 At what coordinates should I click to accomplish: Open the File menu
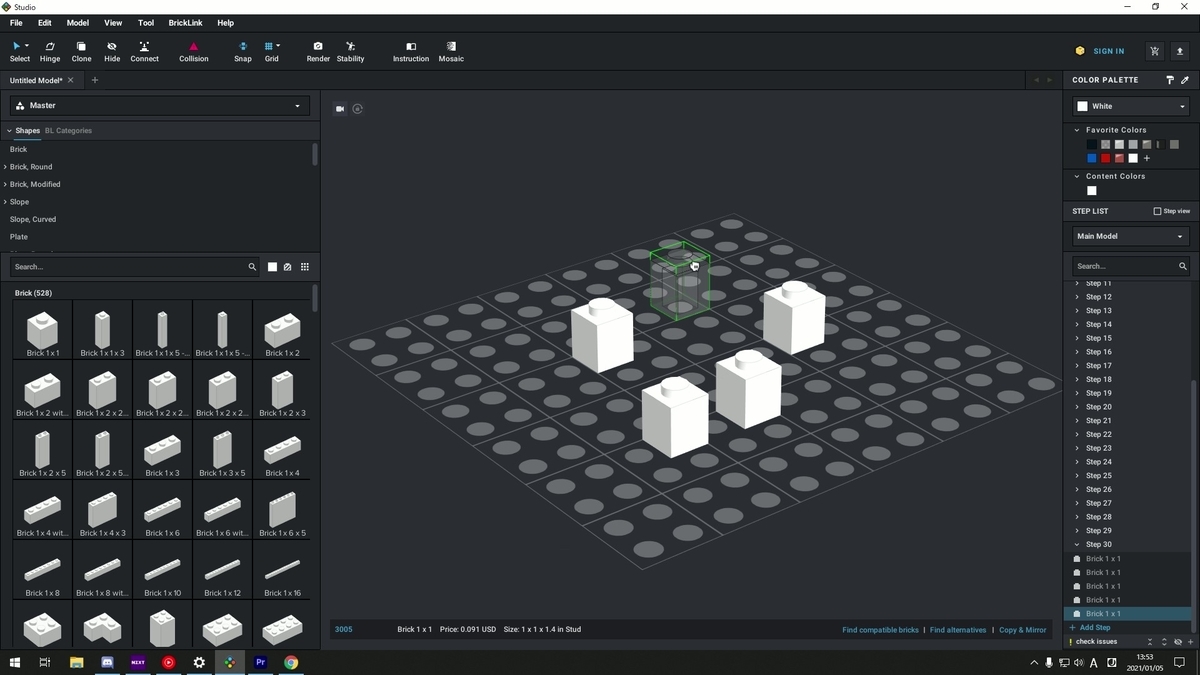coord(16,22)
